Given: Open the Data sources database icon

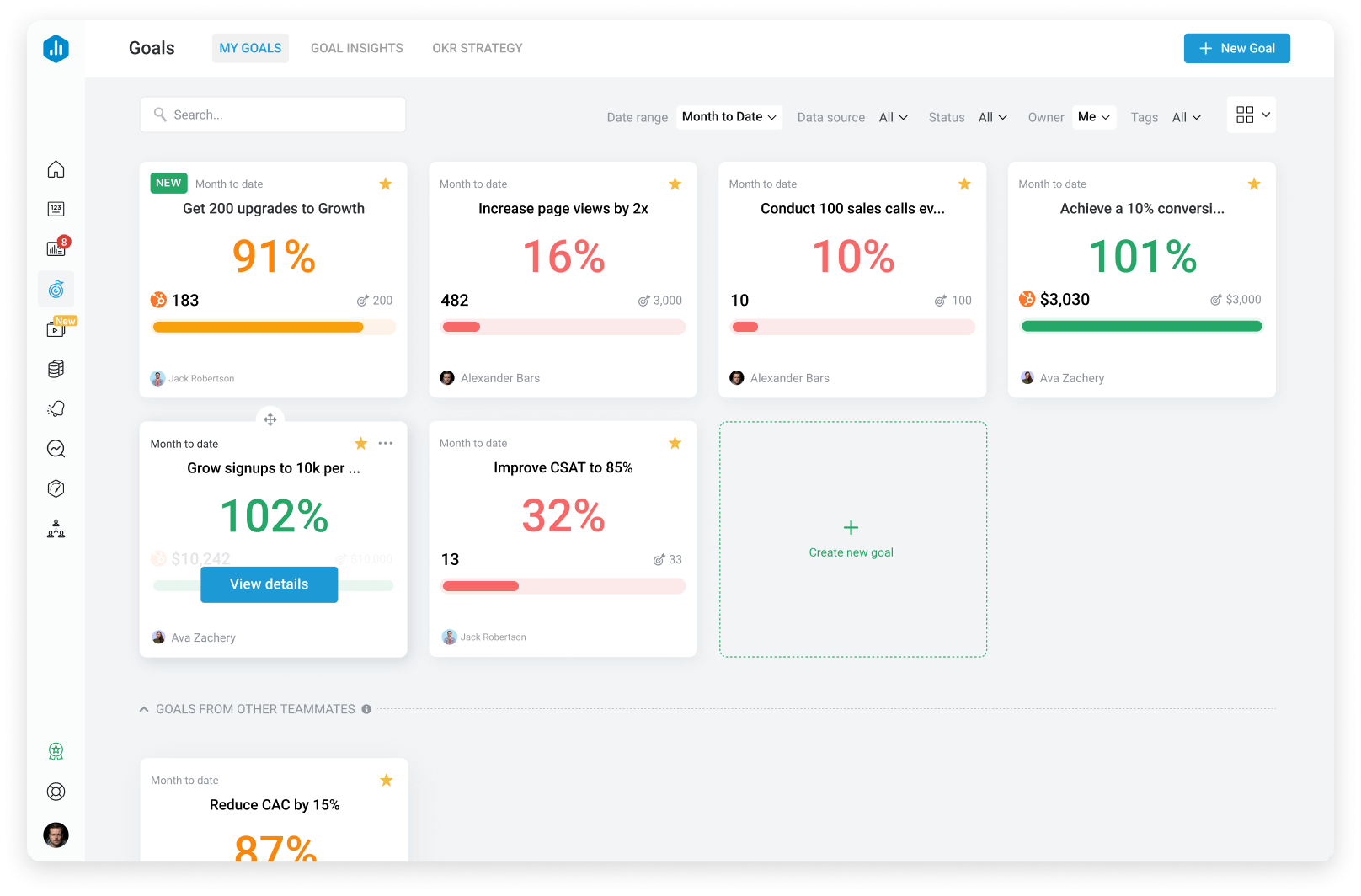Looking at the screenshot, I should click(56, 368).
